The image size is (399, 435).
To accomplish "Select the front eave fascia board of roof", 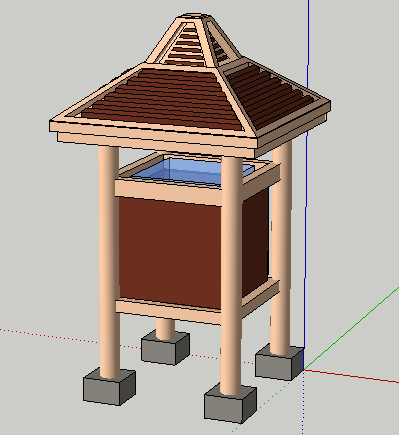I will [153, 134].
